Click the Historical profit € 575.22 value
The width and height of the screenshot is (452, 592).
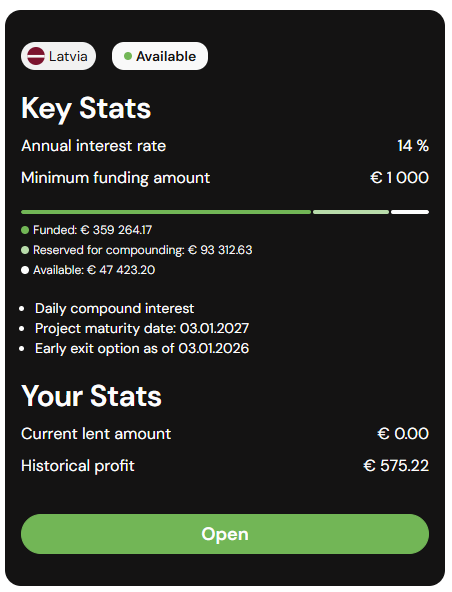tap(396, 466)
